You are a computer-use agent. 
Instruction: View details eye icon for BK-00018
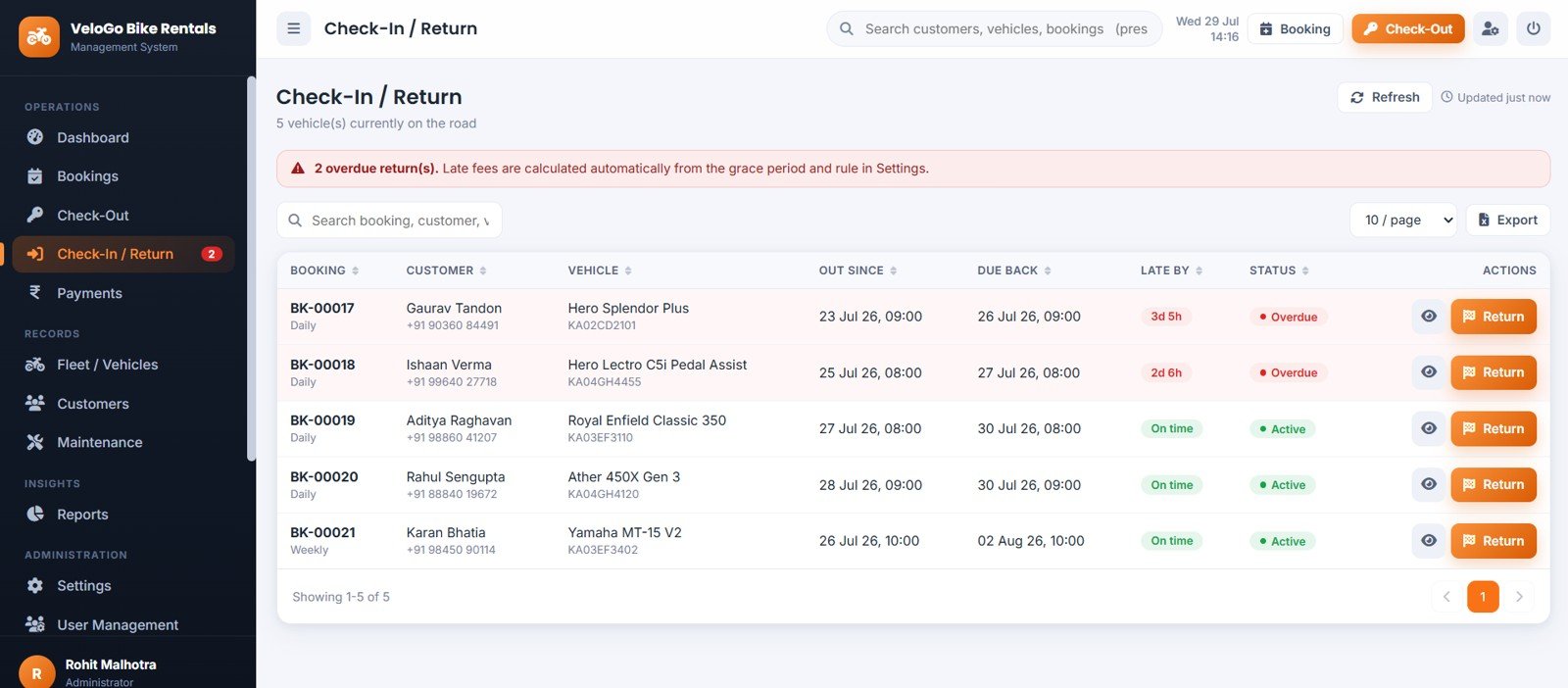(x=1429, y=372)
